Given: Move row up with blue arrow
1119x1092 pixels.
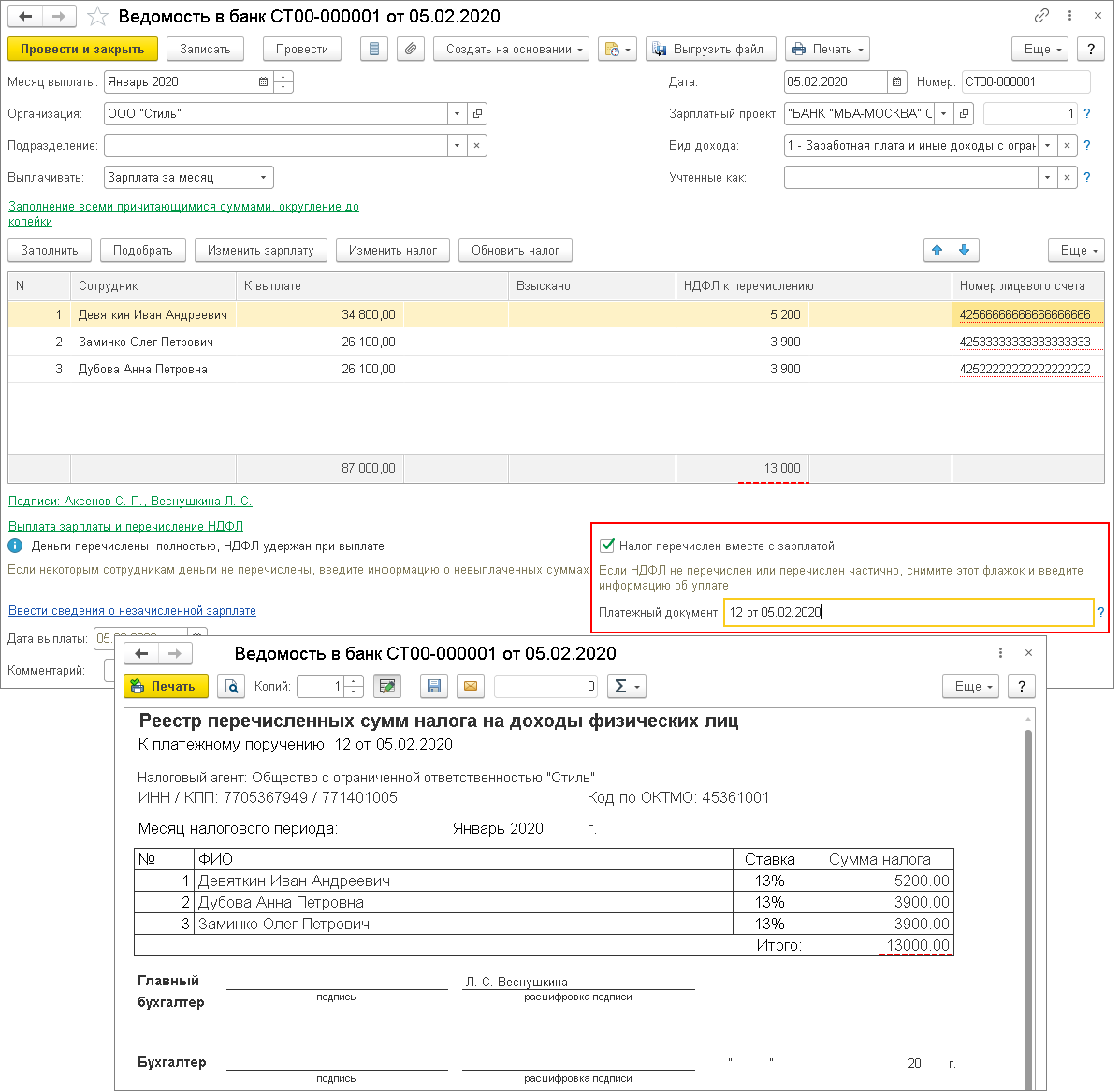Looking at the screenshot, I should point(937,250).
